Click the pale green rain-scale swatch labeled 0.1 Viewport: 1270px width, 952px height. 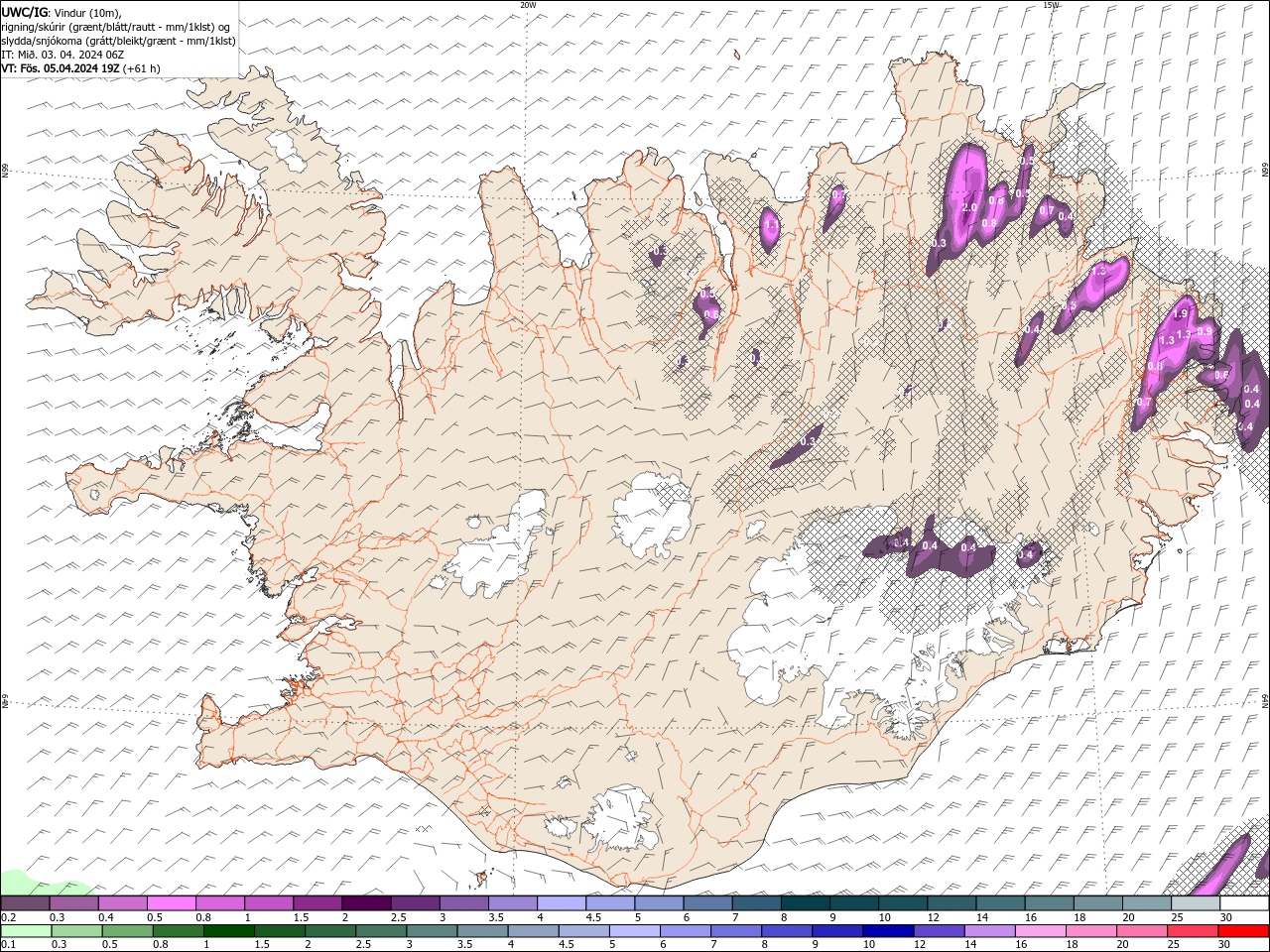click(x=26, y=931)
